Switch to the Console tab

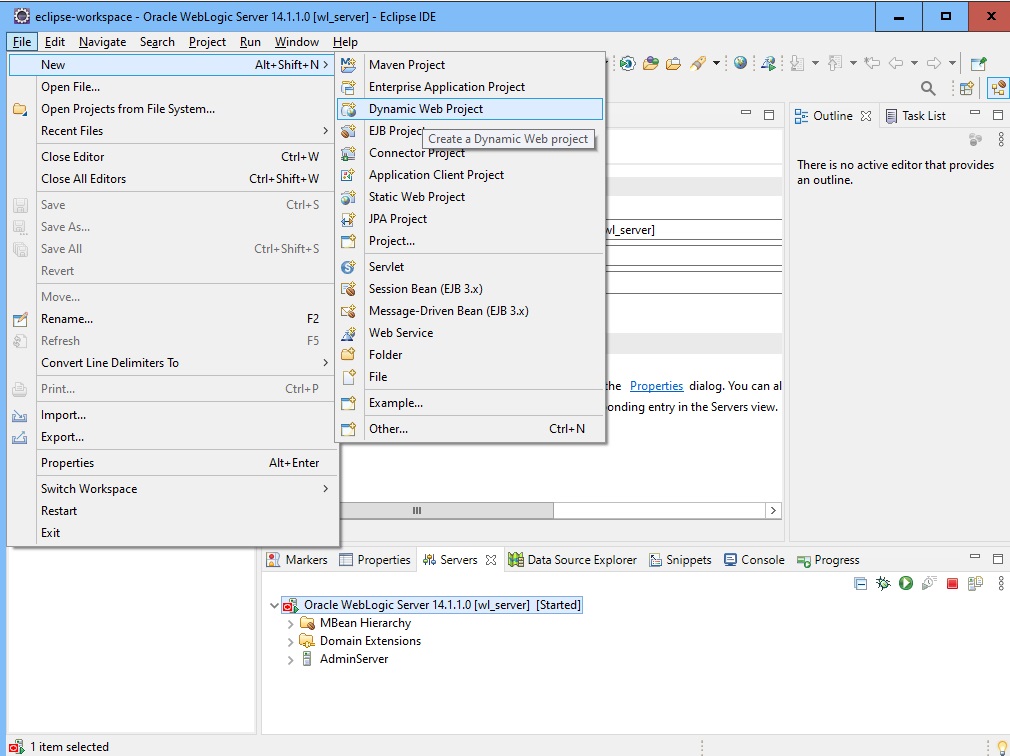pos(754,560)
